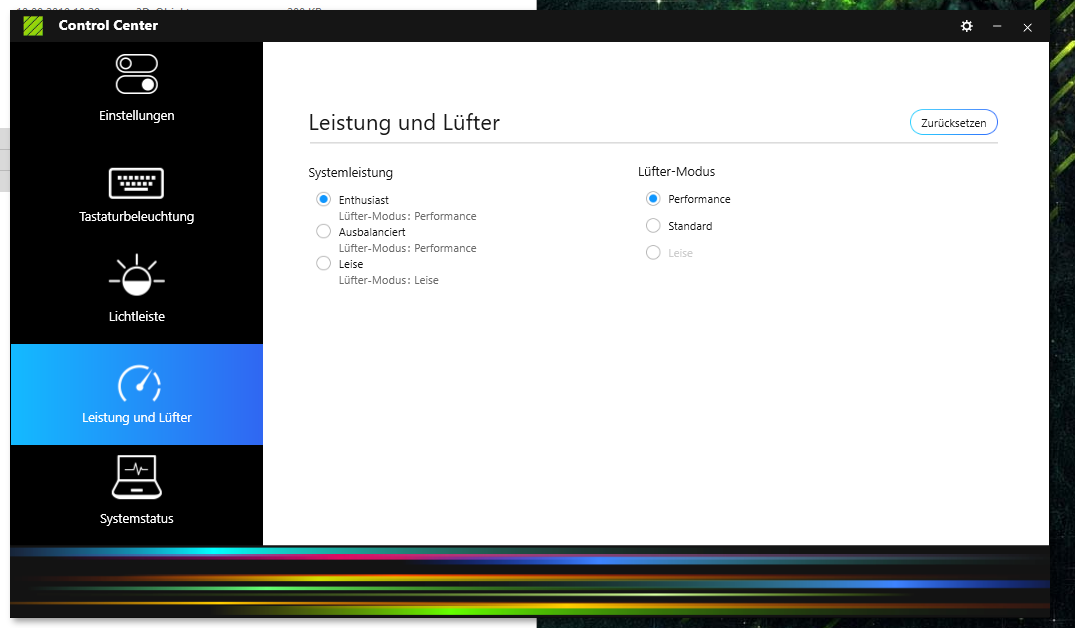Open the keyboard icon for Tastaturbeleuchtung
This screenshot has width=1075, height=628.
[x=136, y=183]
